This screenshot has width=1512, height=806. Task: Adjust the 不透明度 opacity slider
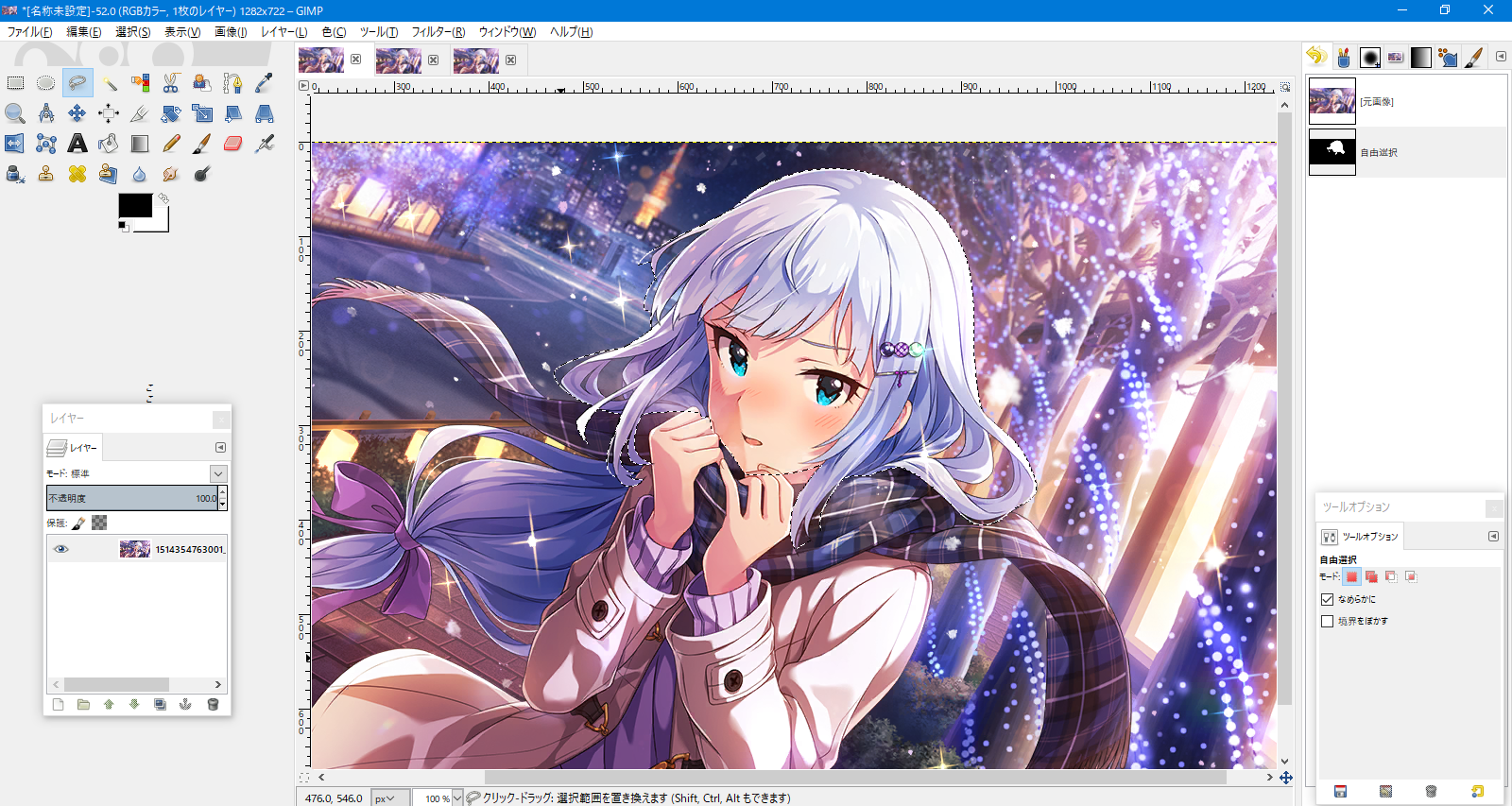[132, 498]
